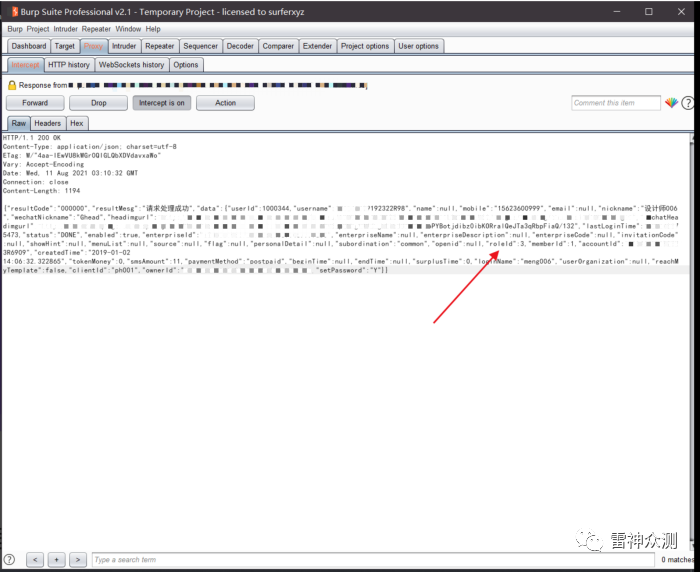Click the HTTP/1.1 200 OK status line
This screenshot has height=572, width=700.
point(32,138)
